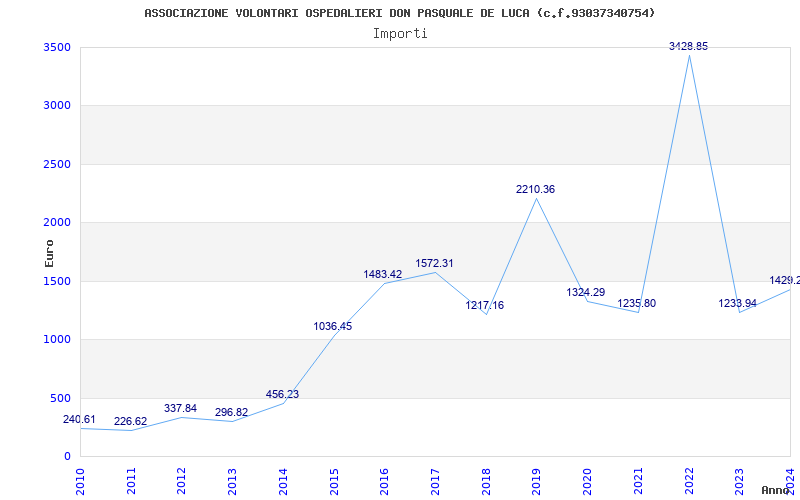Screen dimensions: 800x500
Task: Select the 2015 year label
Action: (x=334, y=481)
